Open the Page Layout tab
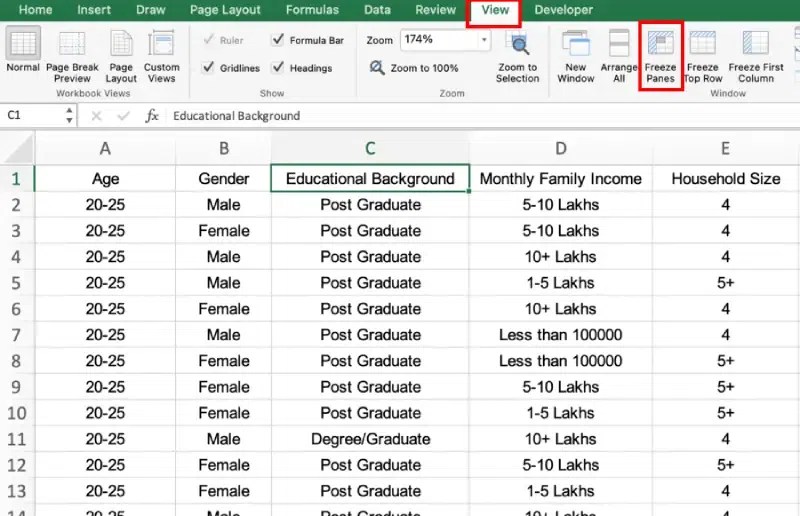This screenshot has height=516, width=800. click(x=225, y=10)
